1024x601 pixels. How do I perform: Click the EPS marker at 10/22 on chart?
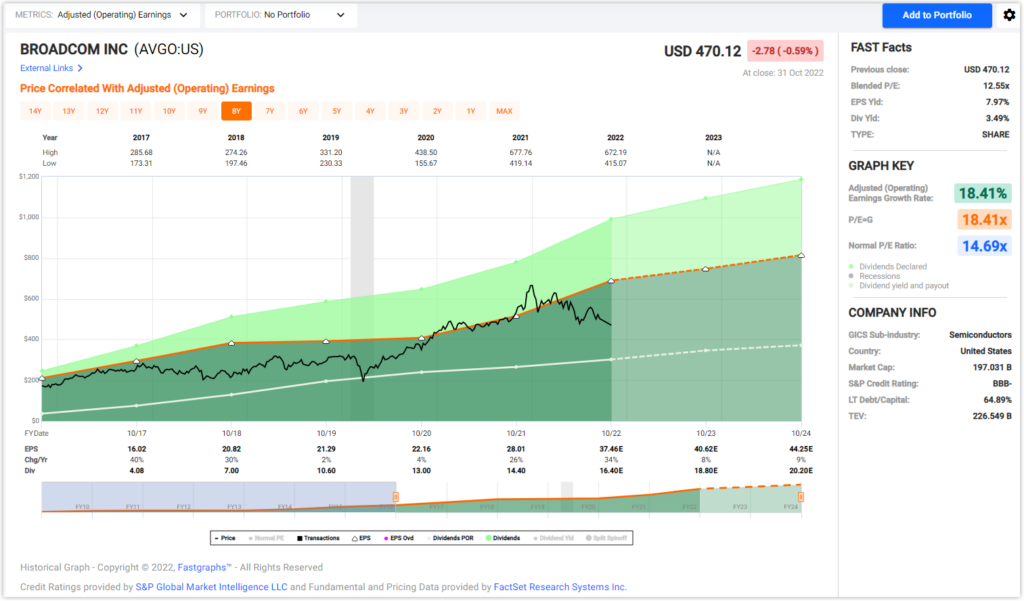click(611, 281)
